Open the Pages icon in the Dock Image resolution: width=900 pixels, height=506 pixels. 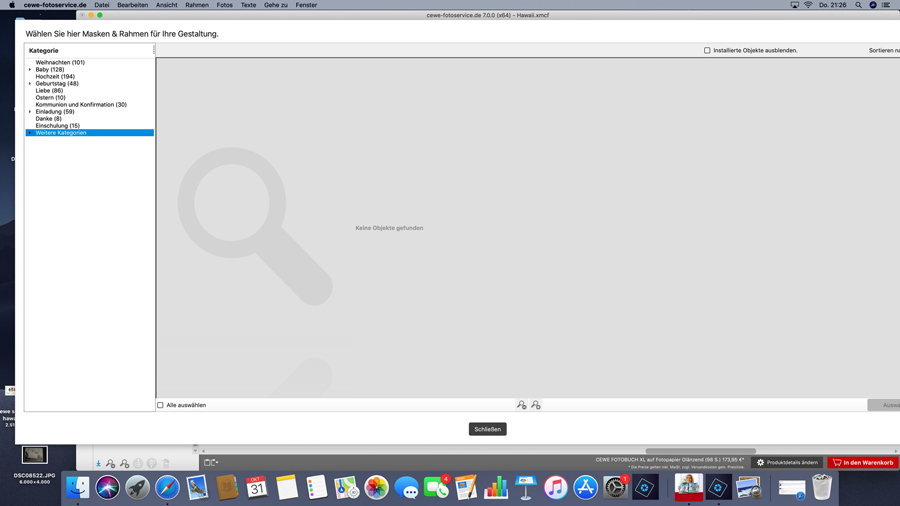coord(466,488)
